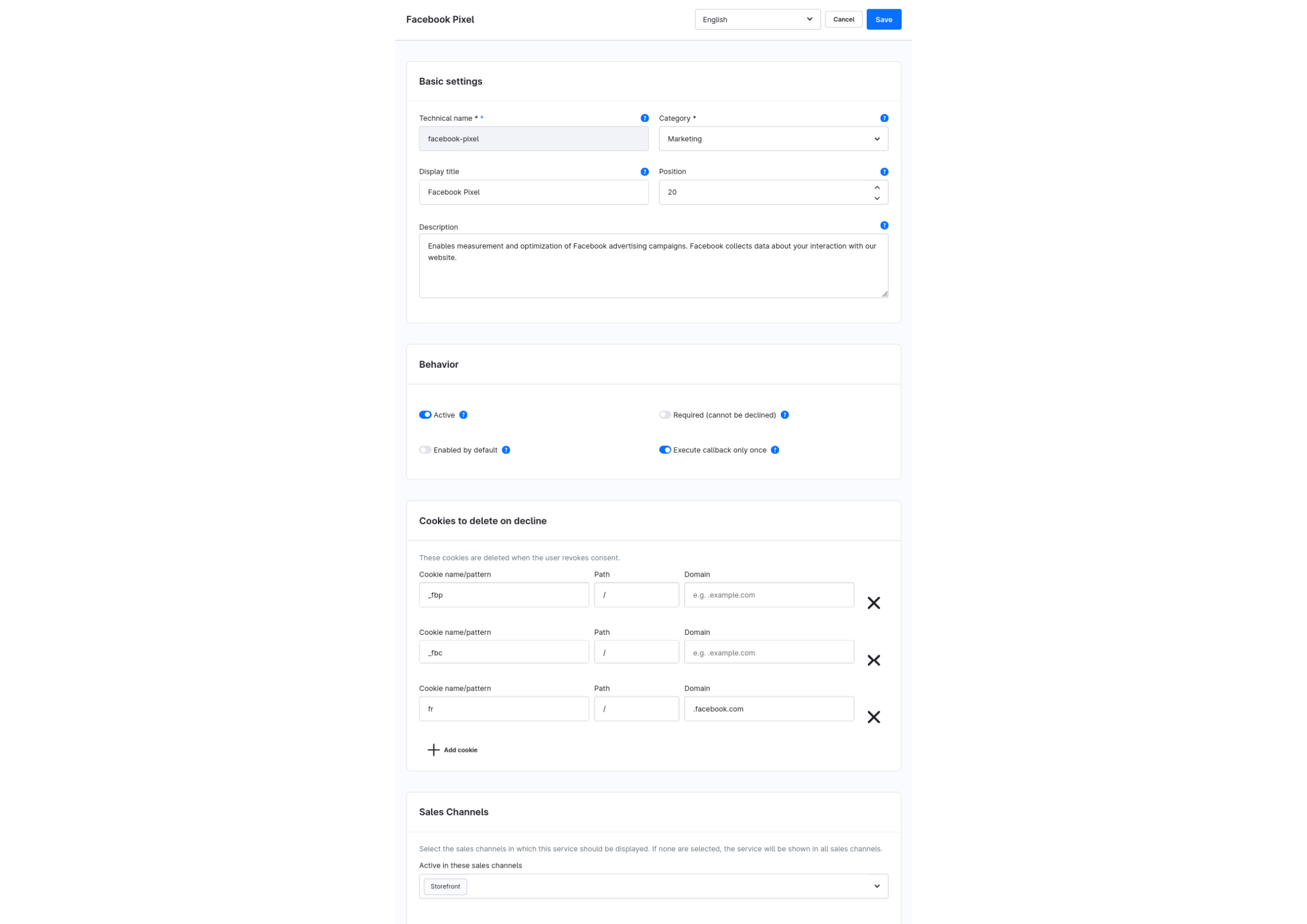Viewport: 1307px width, 924px height.
Task: Click the Sales Channels heading
Action: 454,812
